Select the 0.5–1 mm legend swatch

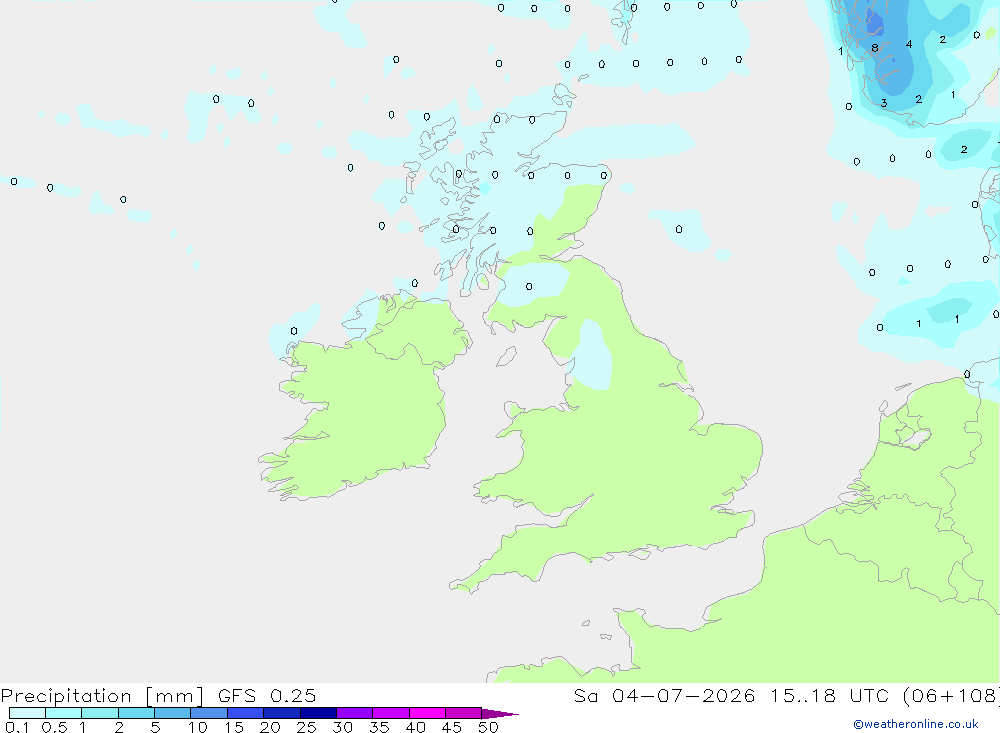pyautogui.click(x=64, y=713)
